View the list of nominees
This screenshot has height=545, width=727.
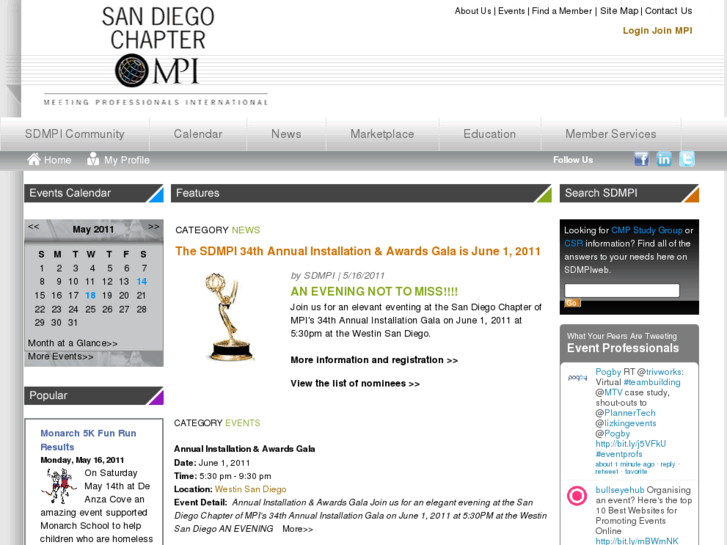355,384
